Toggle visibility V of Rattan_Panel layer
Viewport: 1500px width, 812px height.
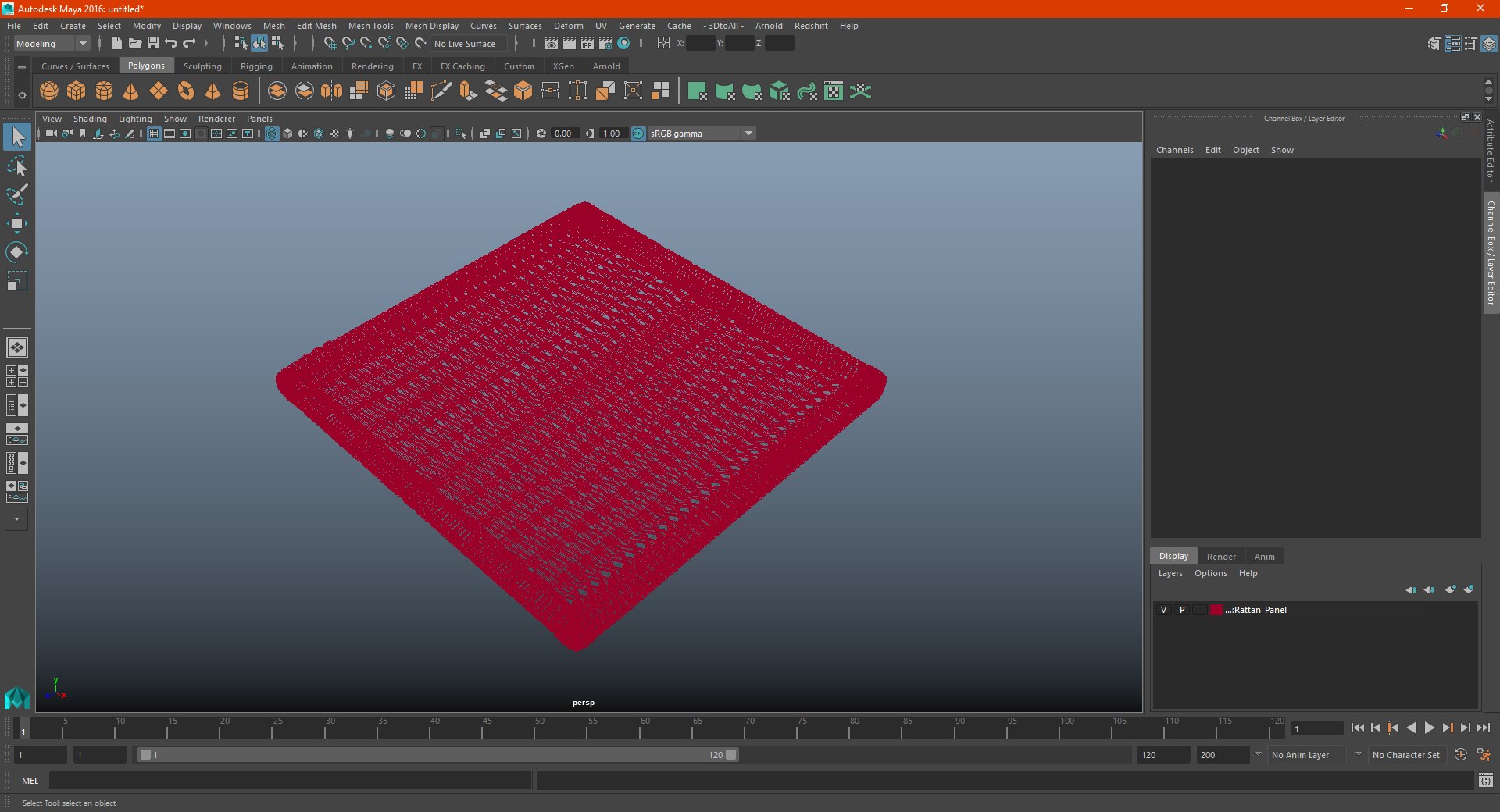(x=1163, y=610)
